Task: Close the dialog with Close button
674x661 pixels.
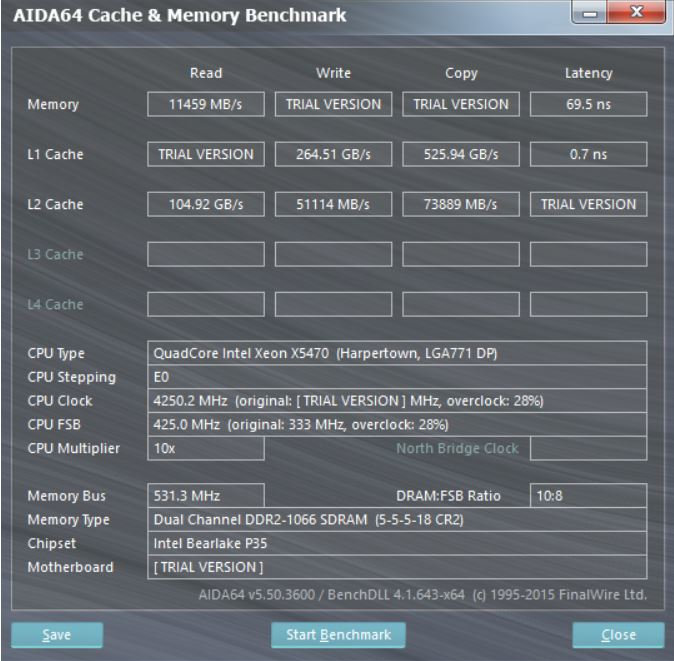Action: [618, 634]
